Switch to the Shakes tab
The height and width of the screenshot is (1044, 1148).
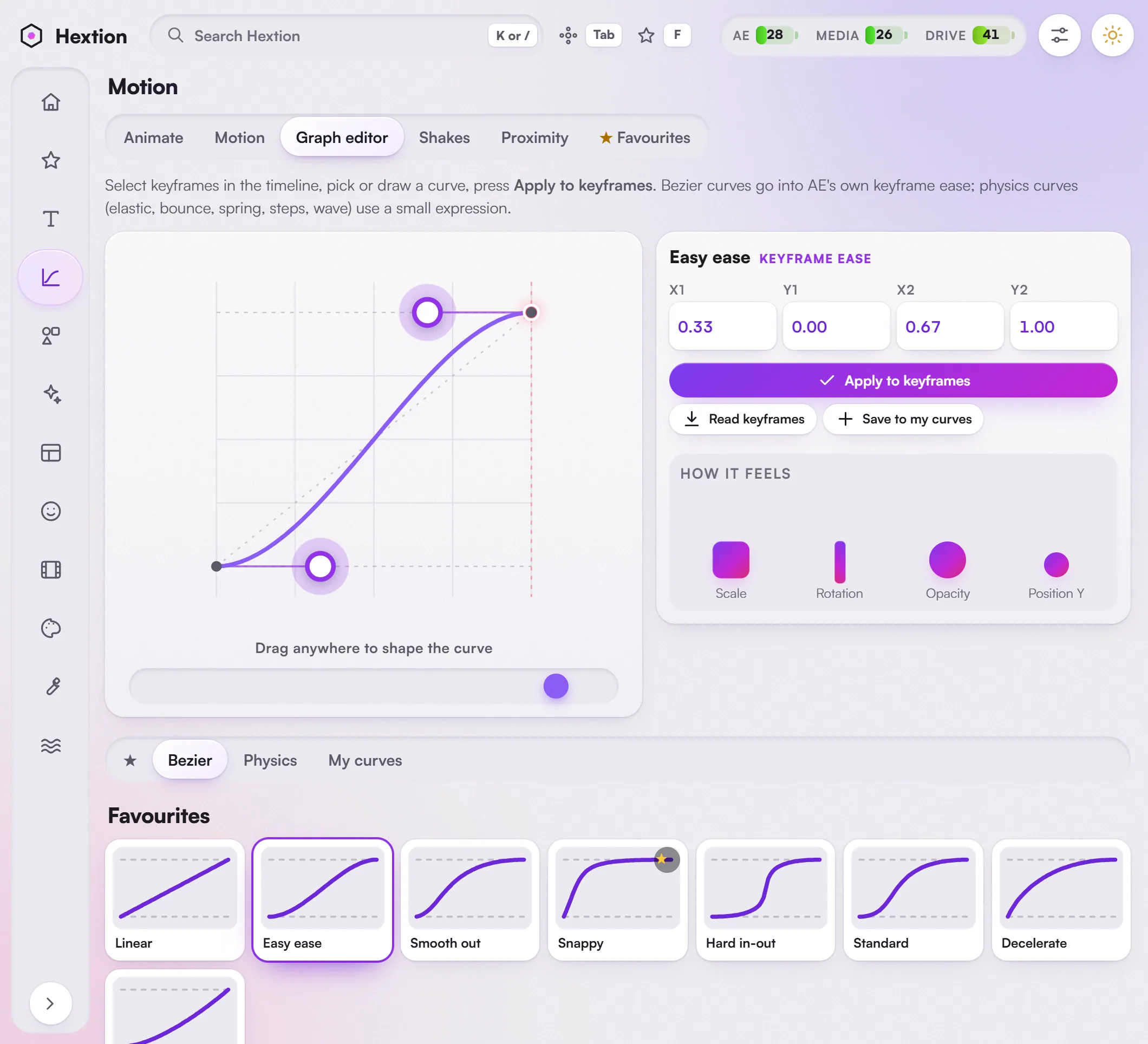444,137
